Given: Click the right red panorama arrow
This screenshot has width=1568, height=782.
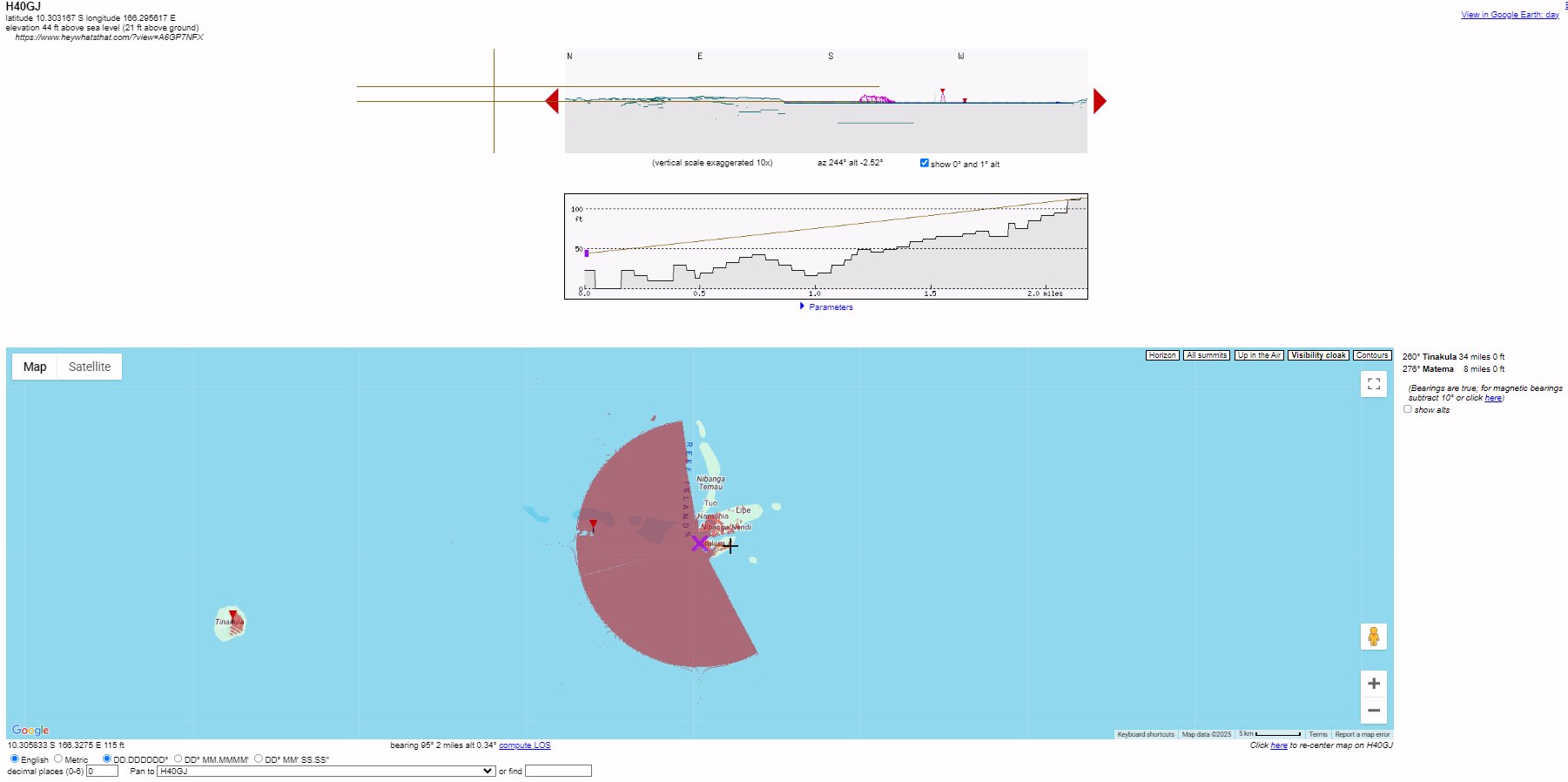Looking at the screenshot, I should 1100,101.
